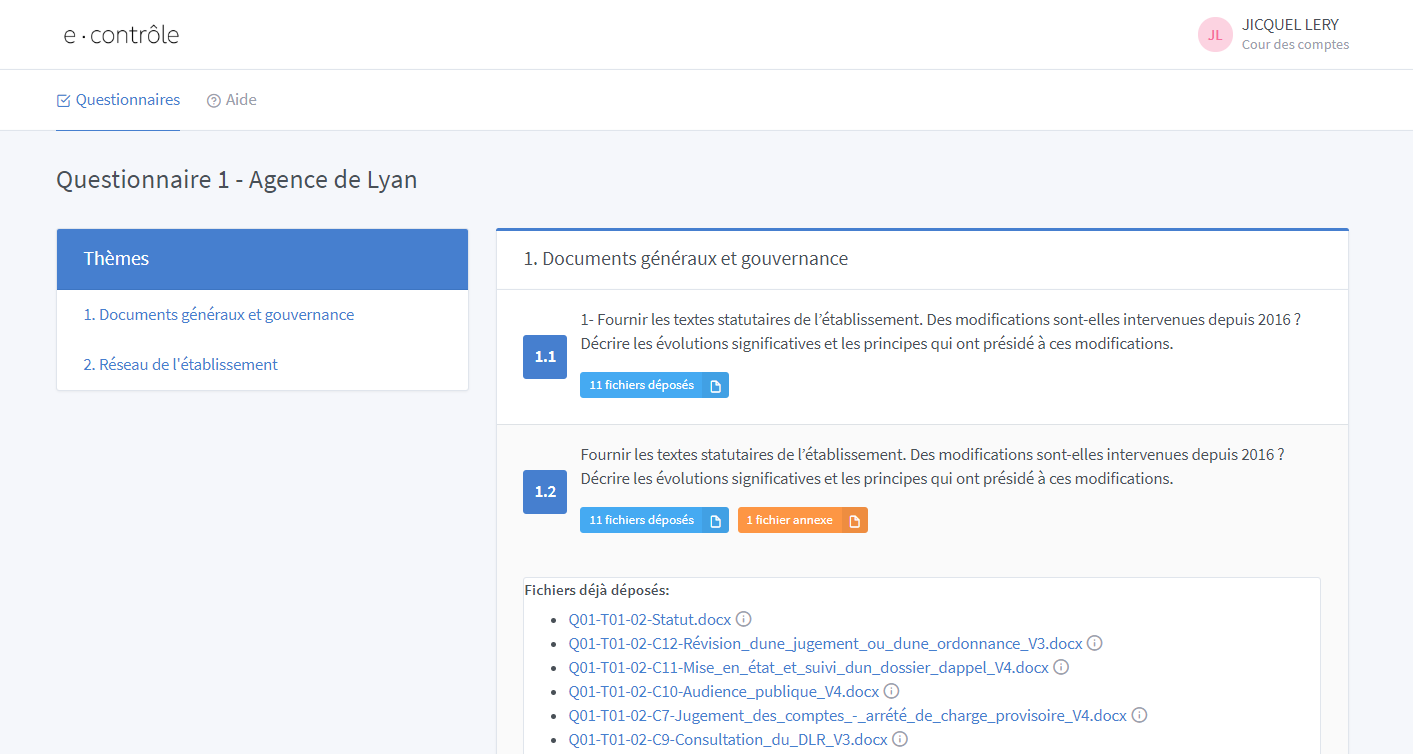Click the JL user avatar
The height and width of the screenshot is (754, 1413).
click(1215, 35)
